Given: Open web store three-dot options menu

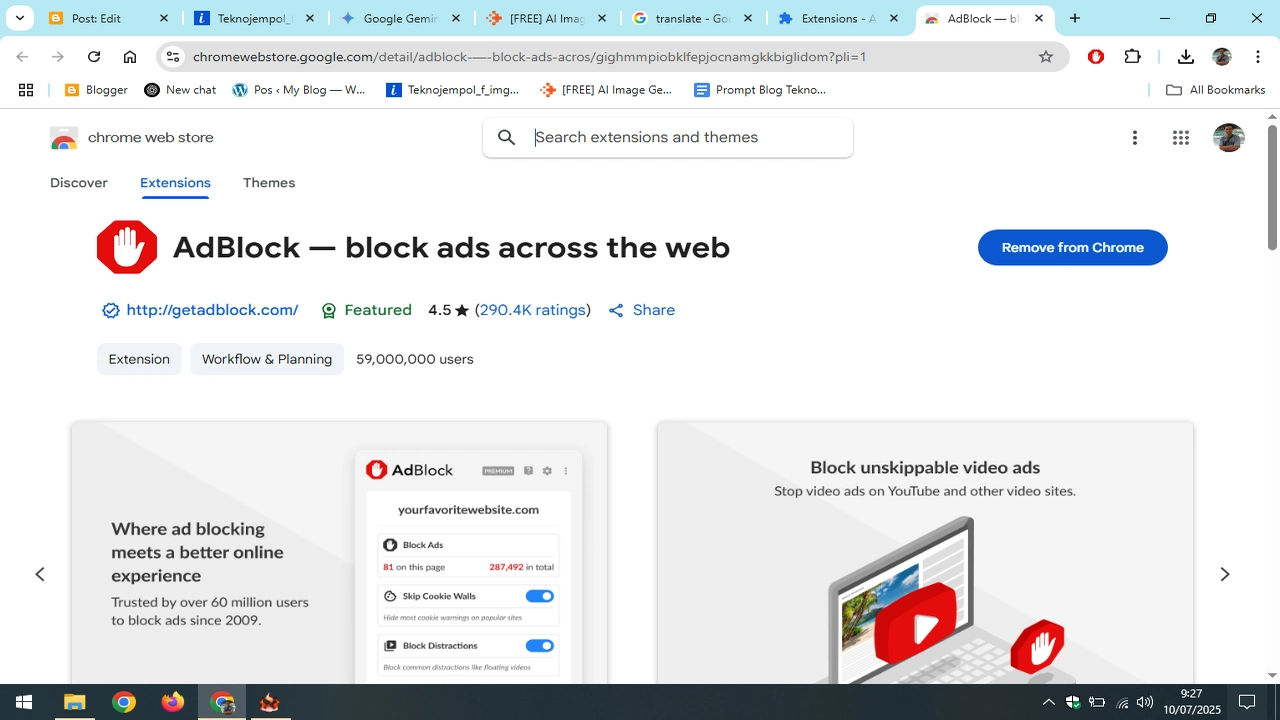Looking at the screenshot, I should pyautogui.click(x=1134, y=138).
